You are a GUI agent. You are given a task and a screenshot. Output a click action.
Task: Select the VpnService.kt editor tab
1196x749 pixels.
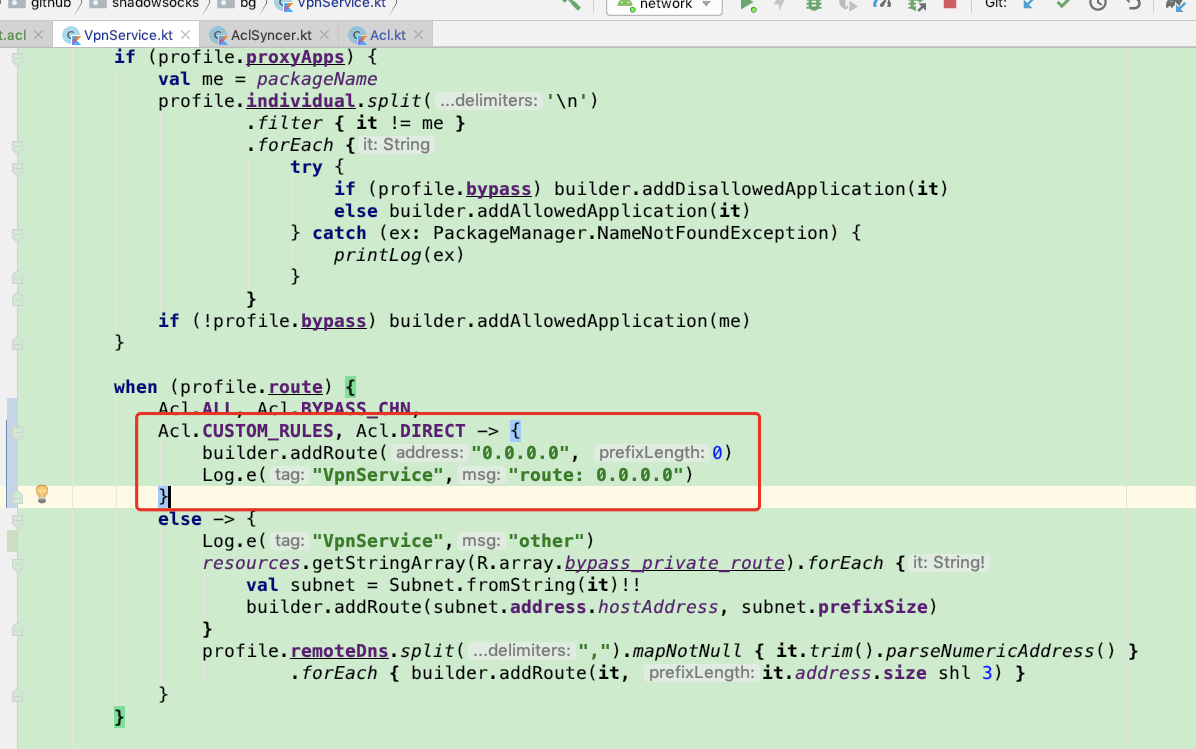pyautogui.click(x=127, y=35)
